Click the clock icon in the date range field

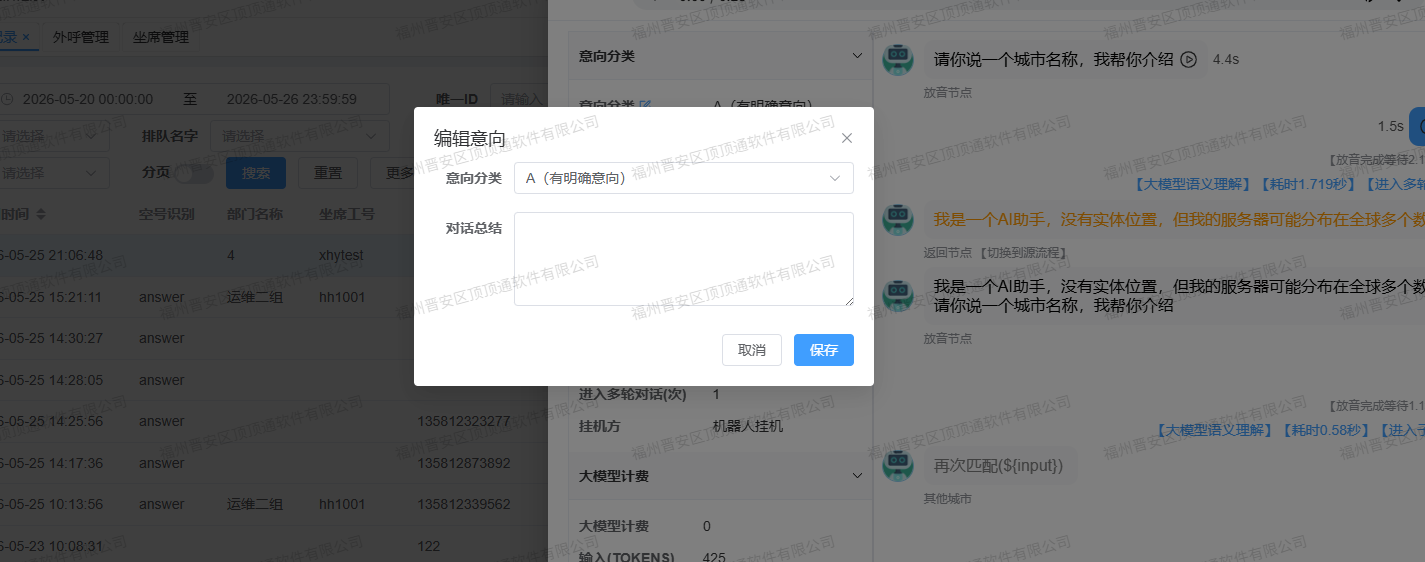point(7,99)
